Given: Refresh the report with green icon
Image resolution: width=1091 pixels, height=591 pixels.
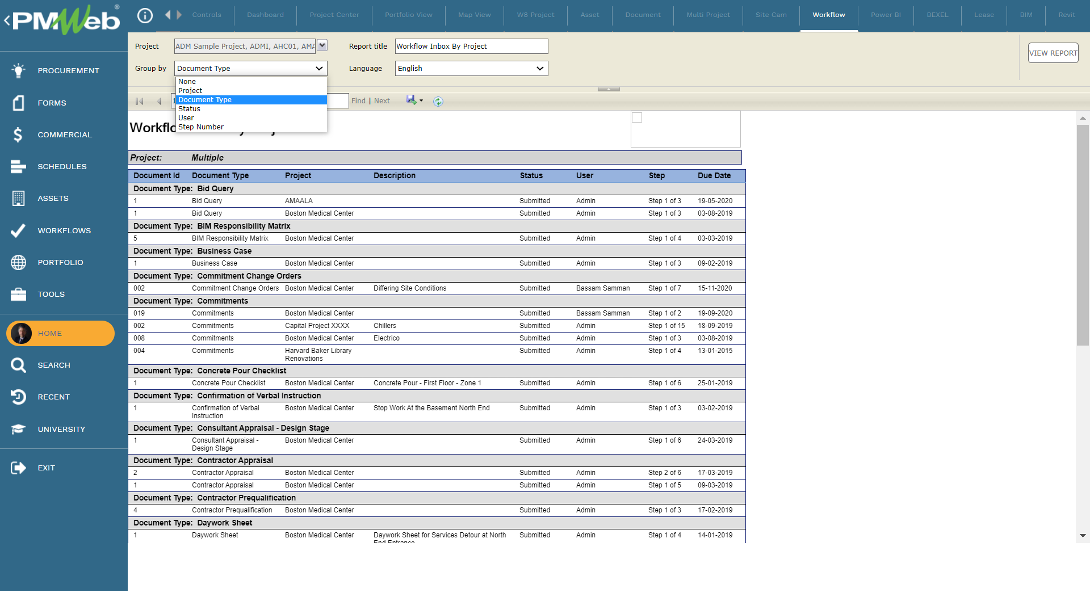Looking at the screenshot, I should click(438, 101).
